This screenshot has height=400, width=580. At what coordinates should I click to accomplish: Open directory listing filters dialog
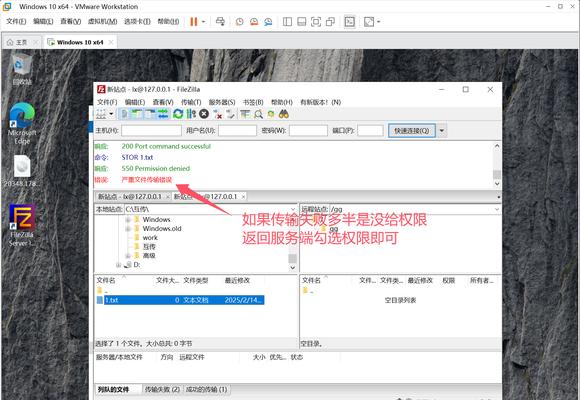tap(245, 114)
